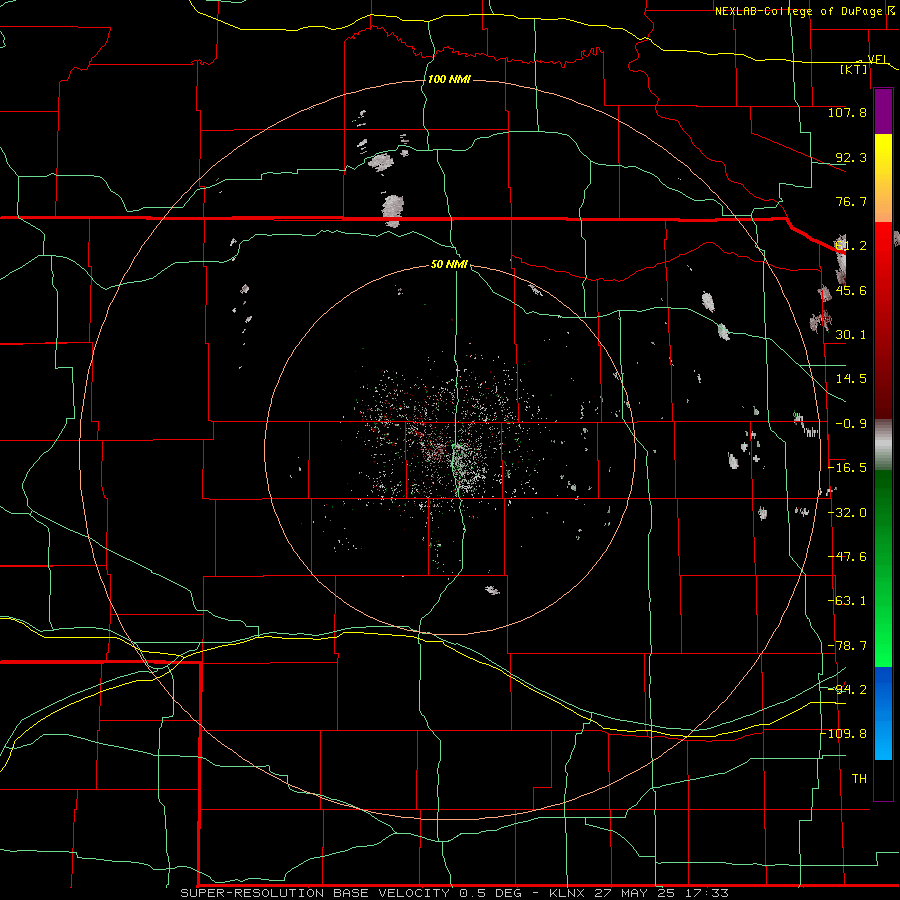Screen dimensions: 900x900
Task: Select the 107.8 scale value
Action: [847, 112]
